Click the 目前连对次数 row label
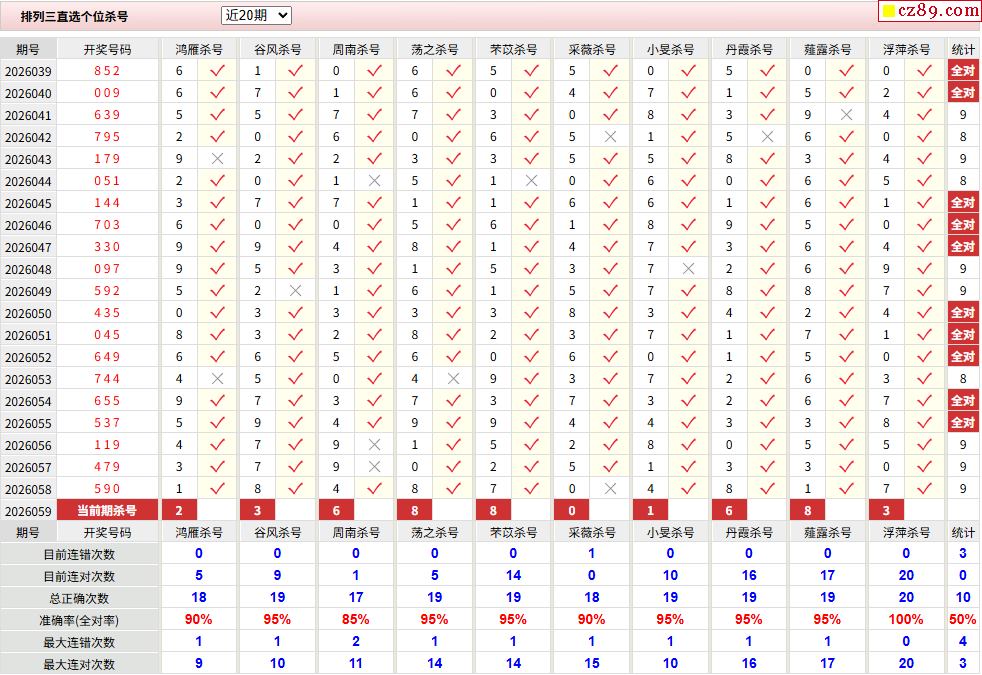Viewport: 982px width, 675px height. click(x=79, y=577)
